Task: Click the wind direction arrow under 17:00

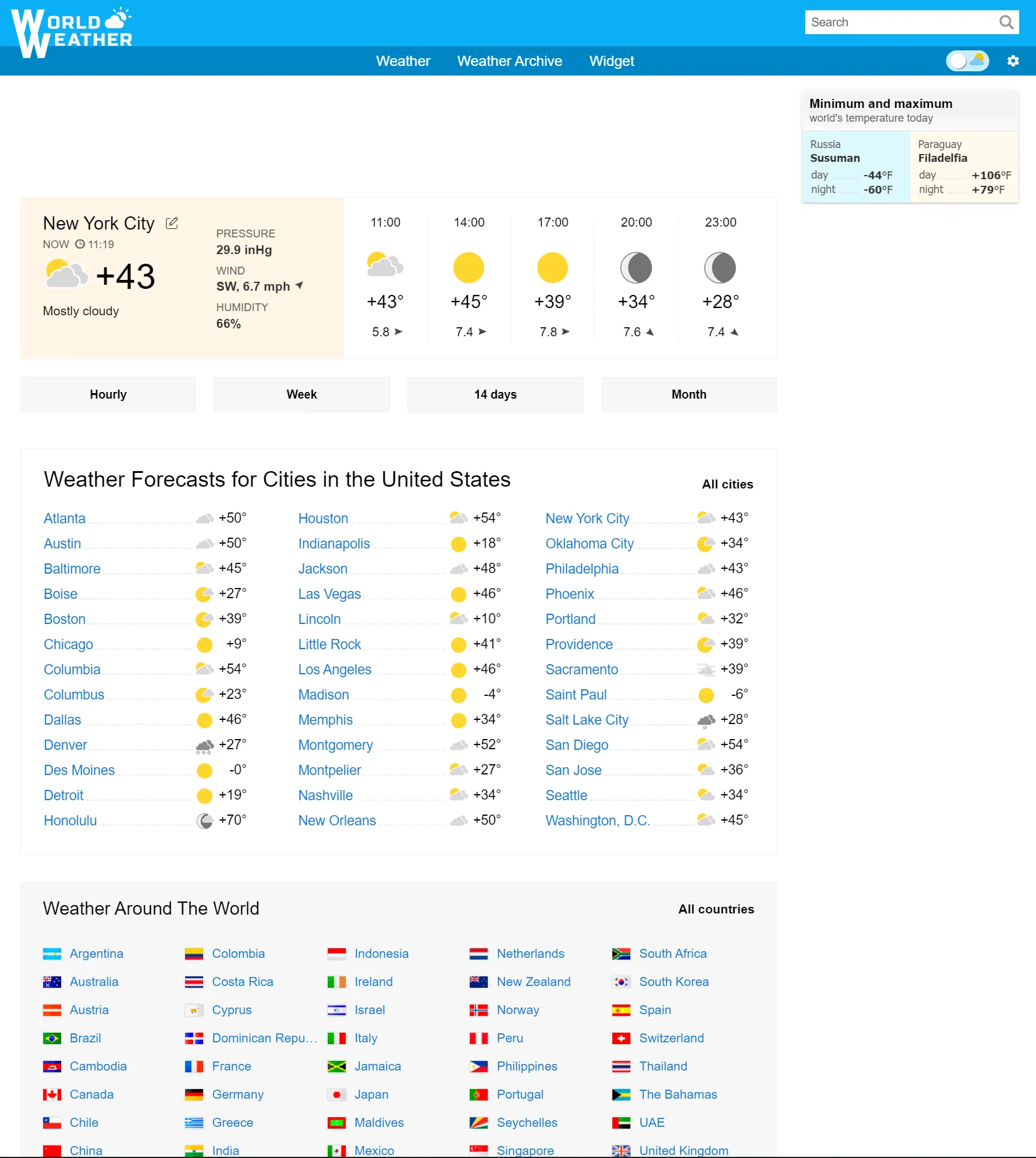Action: (566, 331)
